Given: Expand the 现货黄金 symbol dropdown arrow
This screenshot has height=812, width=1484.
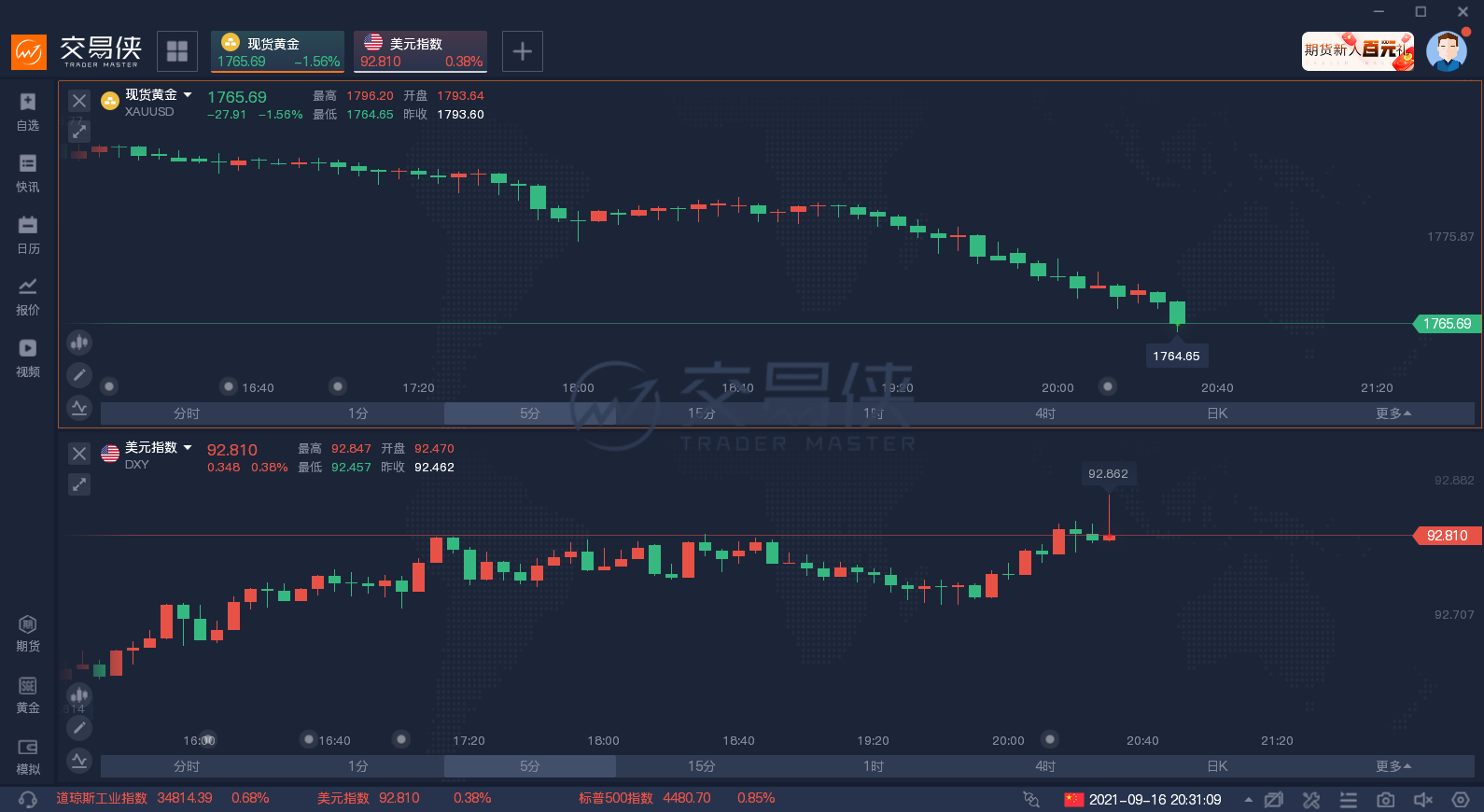Looking at the screenshot, I should (x=188, y=95).
